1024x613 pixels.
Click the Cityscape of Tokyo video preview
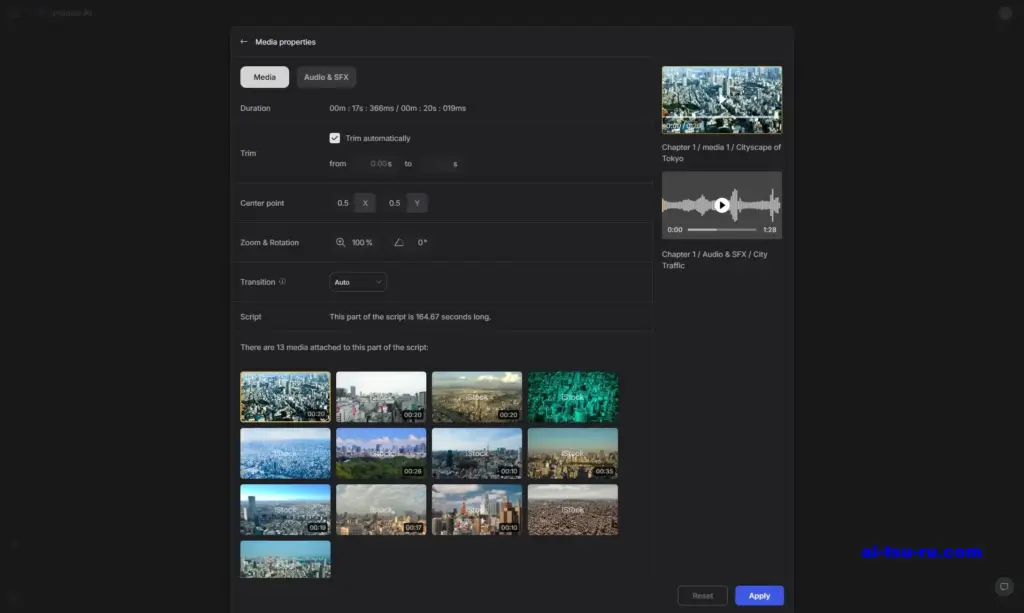[x=722, y=100]
